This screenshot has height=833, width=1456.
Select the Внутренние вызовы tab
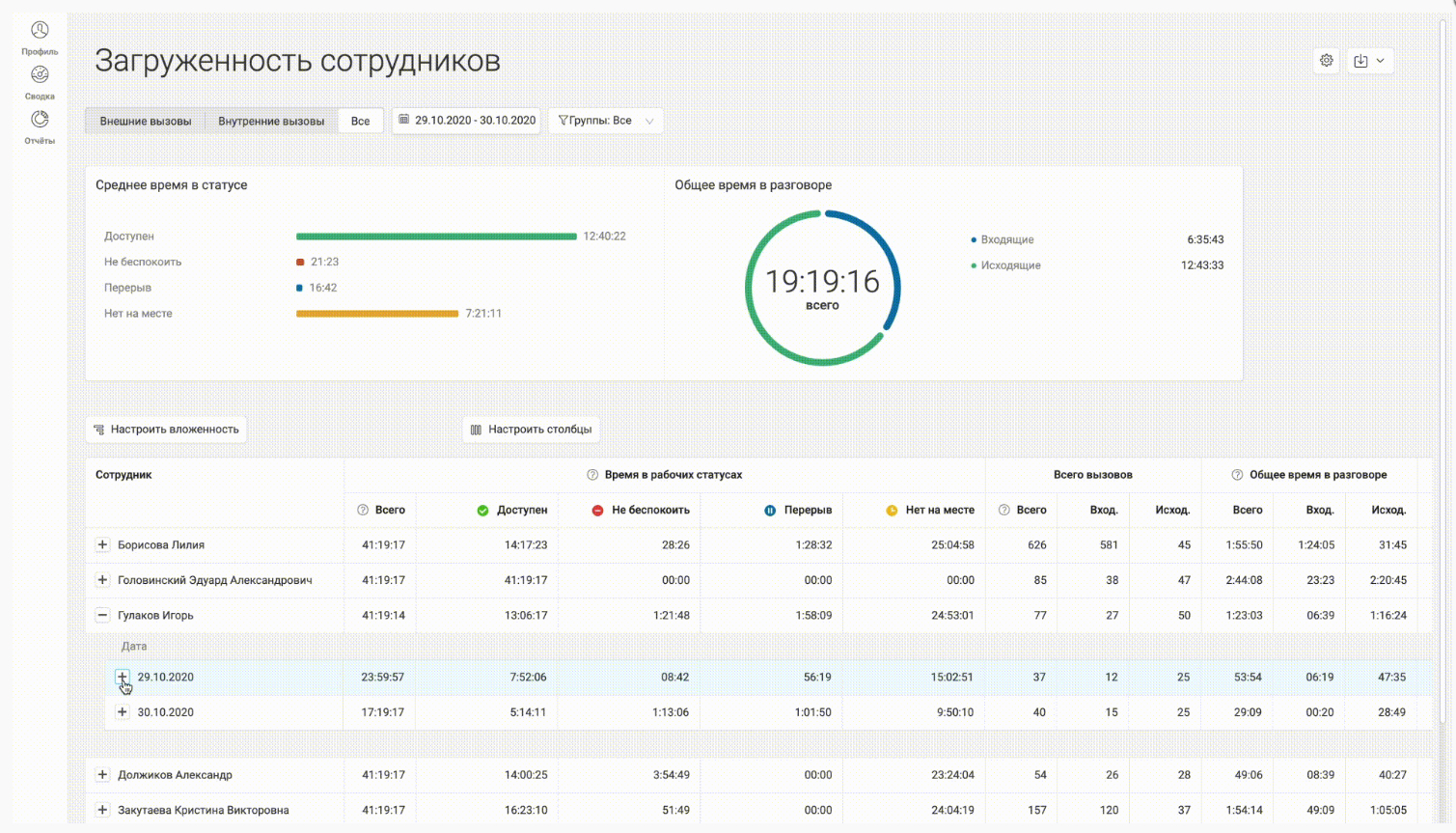pos(271,122)
